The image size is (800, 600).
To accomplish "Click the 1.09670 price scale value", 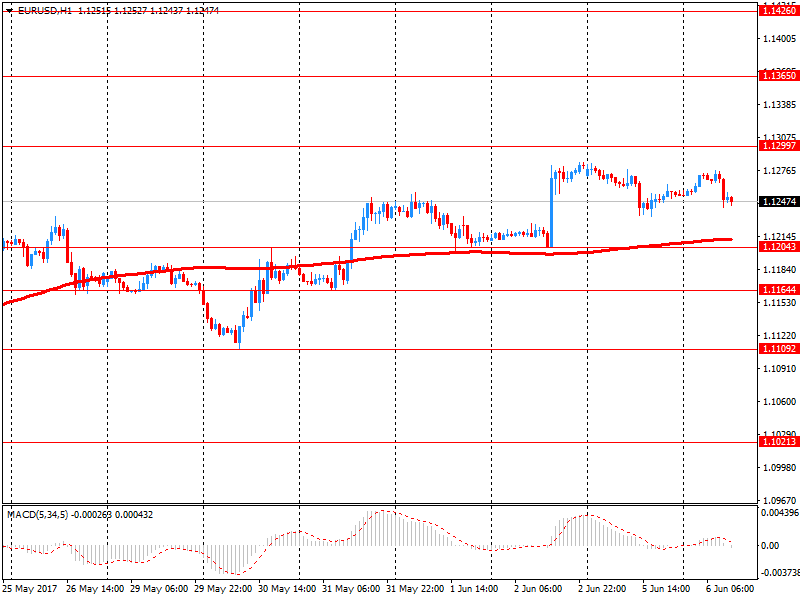I will [780, 501].
